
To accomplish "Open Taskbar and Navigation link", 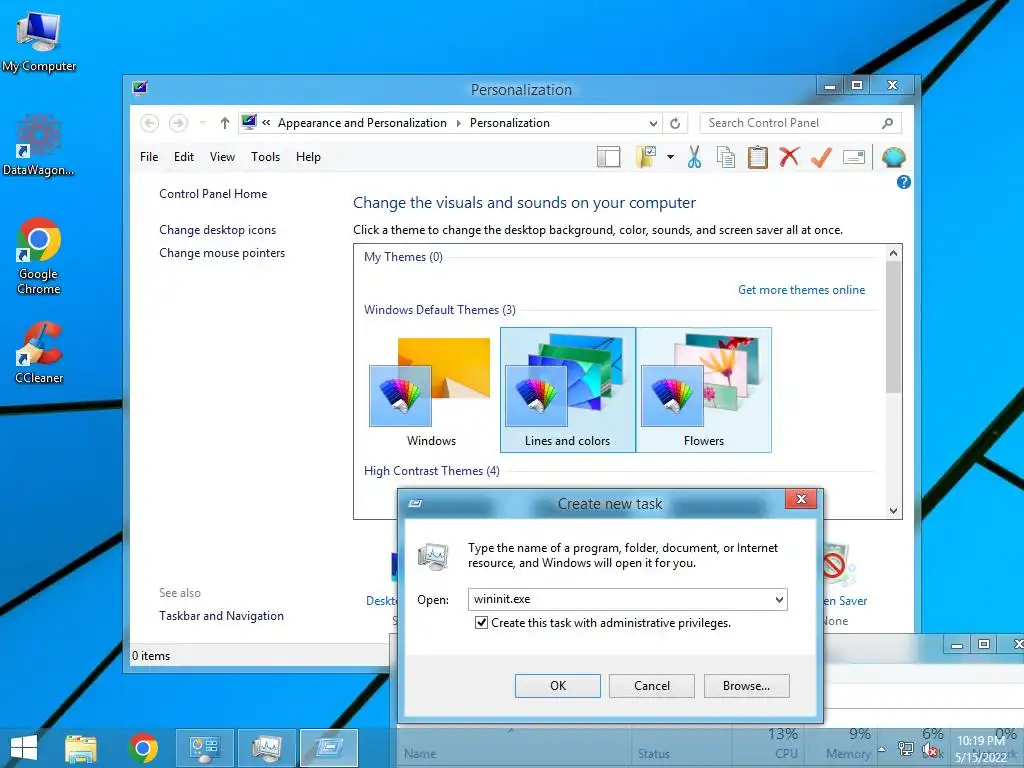I will [221, 616].
